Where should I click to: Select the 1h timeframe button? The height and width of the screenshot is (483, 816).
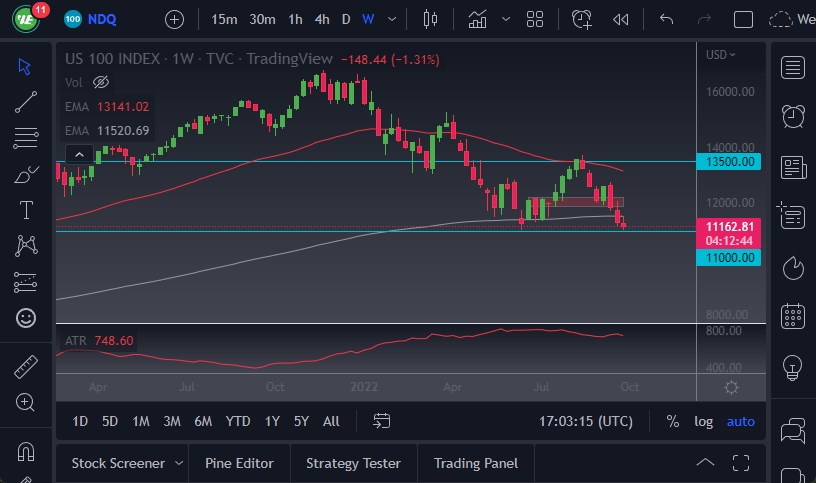click(295, 19)
